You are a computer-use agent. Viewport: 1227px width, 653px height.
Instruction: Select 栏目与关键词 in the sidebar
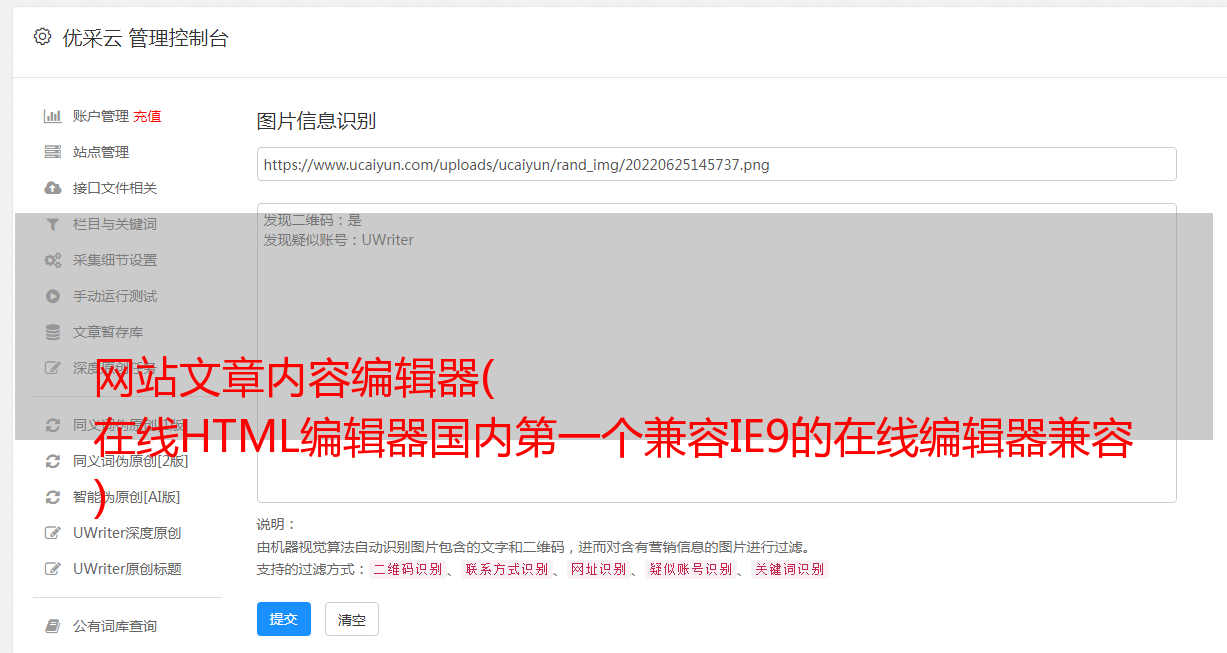[115, 224]
